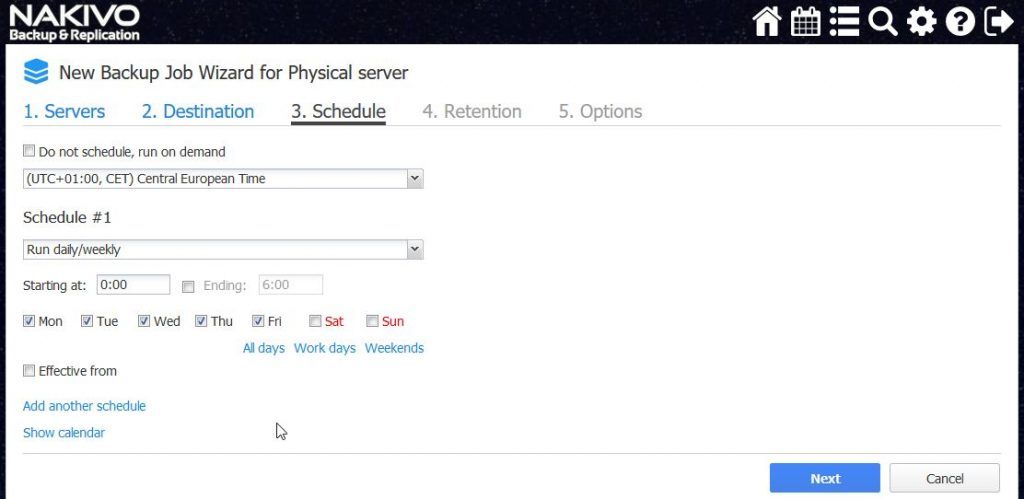This screenshot has height=499, width=1024.
Task: Go to the Home dashboard icon
Action: point(767,22)
